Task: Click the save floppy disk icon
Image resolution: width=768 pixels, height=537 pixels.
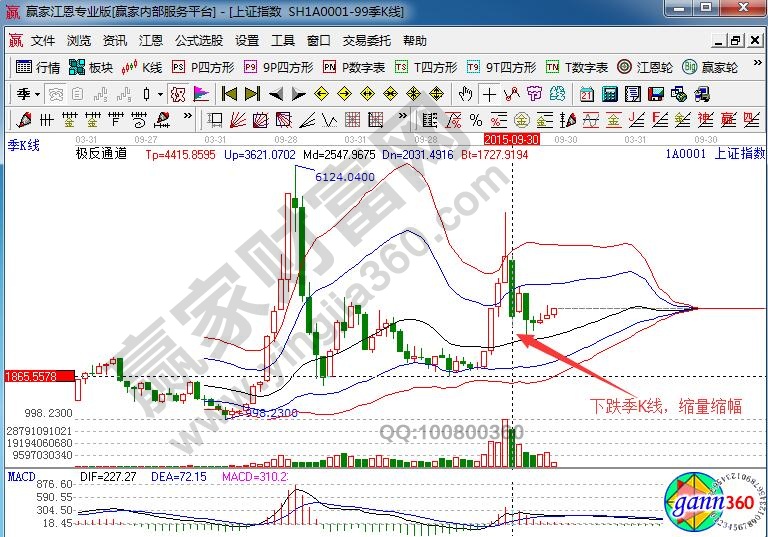Action: [654, 94]
